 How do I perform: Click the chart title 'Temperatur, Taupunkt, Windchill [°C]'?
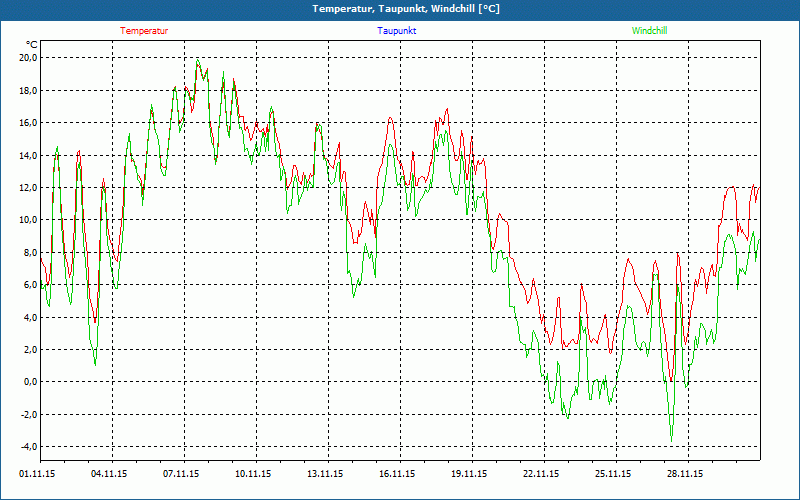point(406,9)
